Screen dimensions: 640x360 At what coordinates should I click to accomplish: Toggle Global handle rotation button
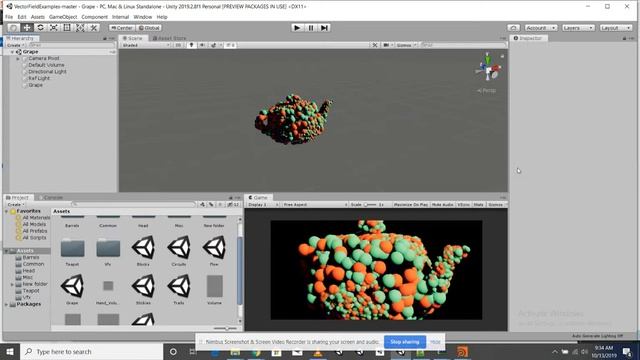point(149,28)
